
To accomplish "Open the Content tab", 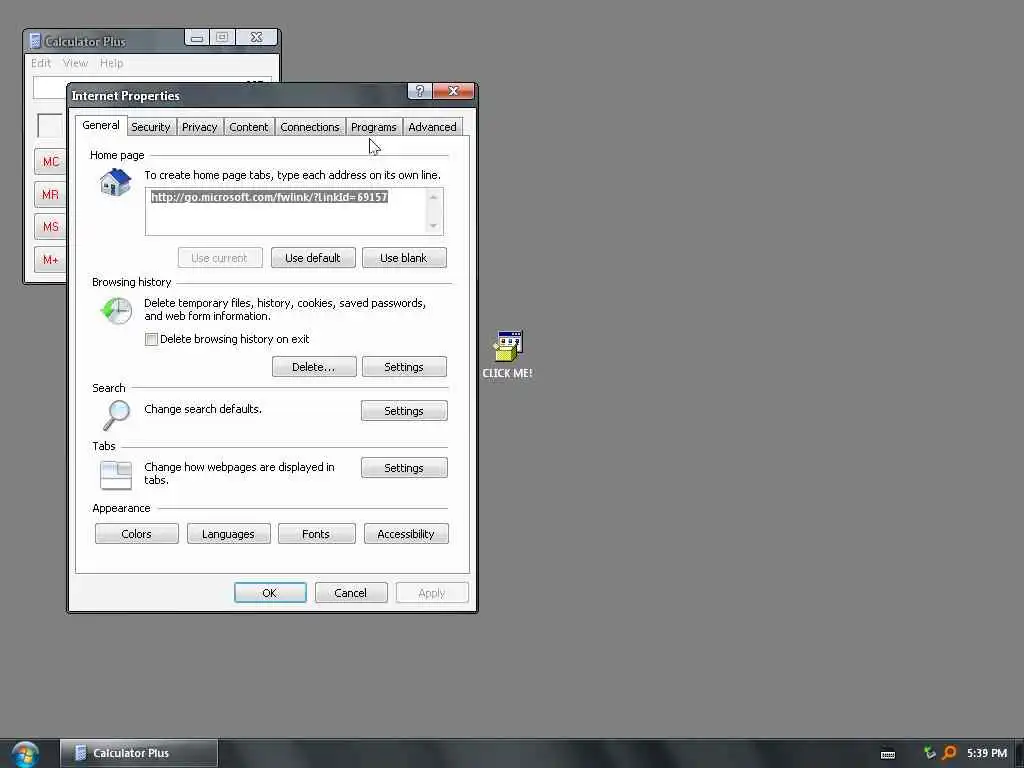I will coord(248,127).
